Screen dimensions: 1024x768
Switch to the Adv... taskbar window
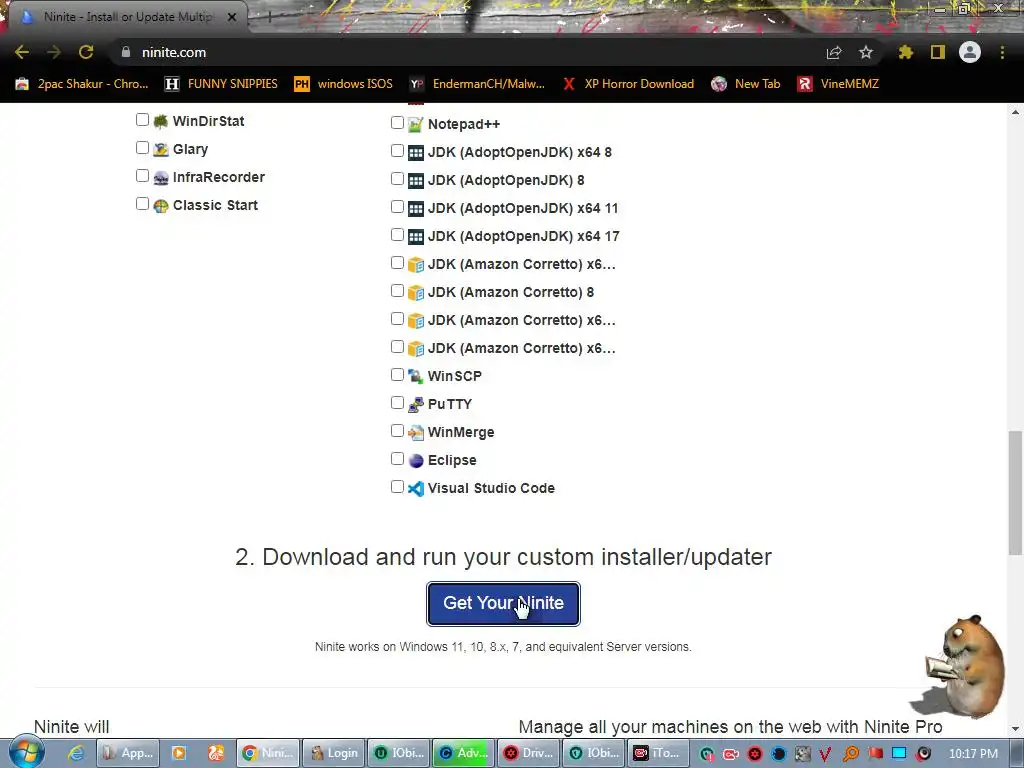click(x=463, y=753)
